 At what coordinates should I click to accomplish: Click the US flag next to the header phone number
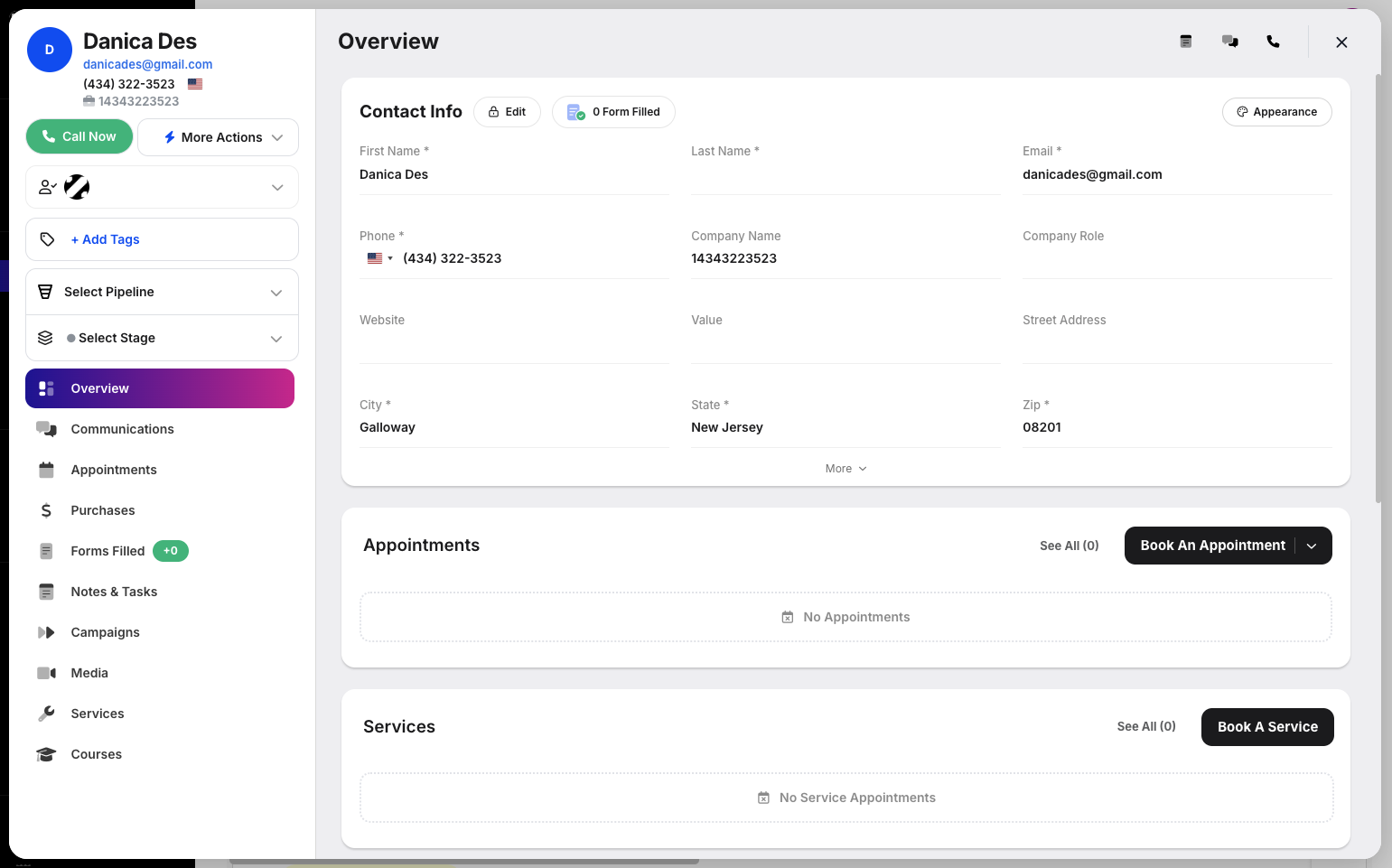195,84
